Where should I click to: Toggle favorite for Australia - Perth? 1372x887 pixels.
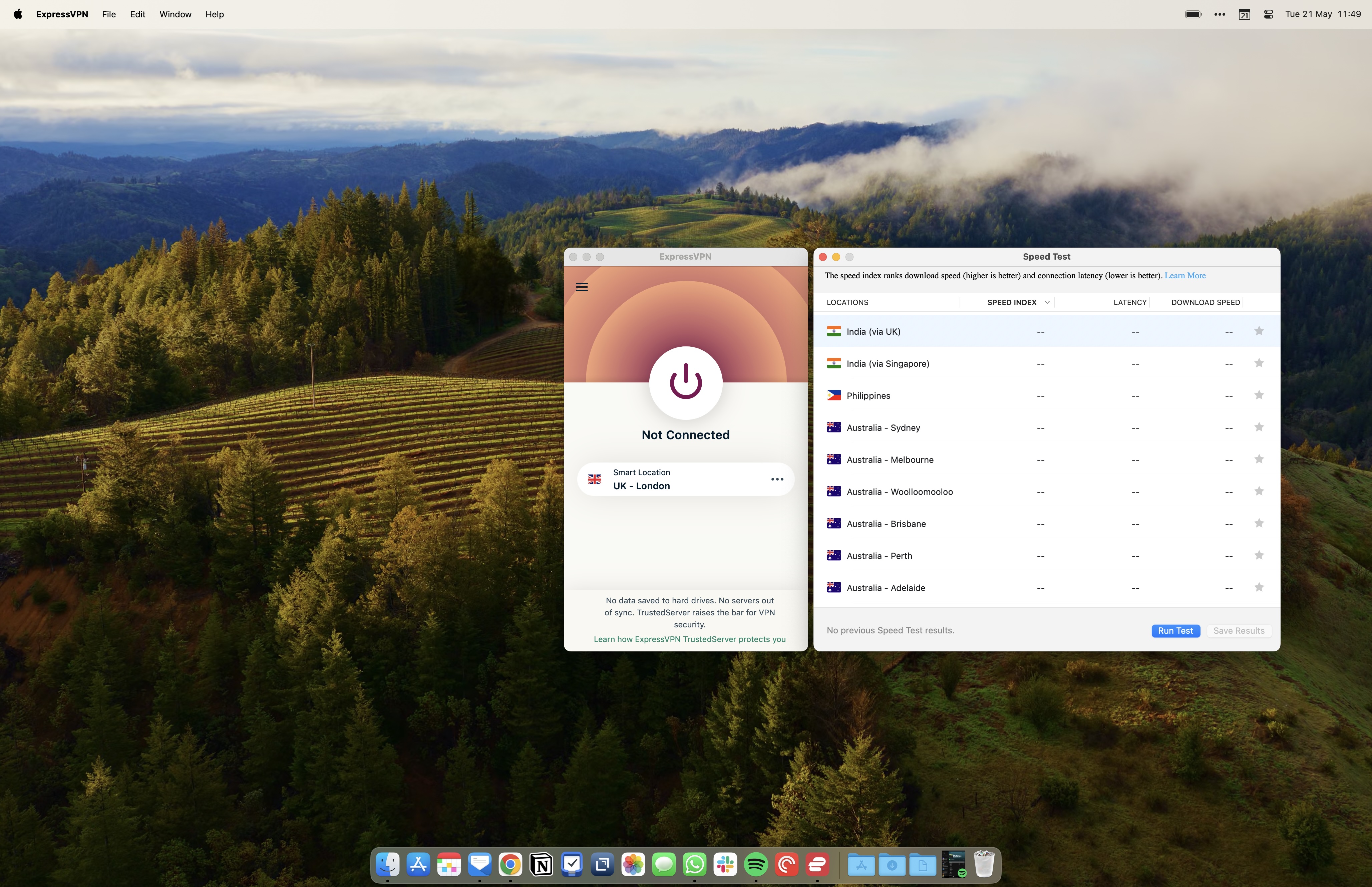tap(1259, 555)
